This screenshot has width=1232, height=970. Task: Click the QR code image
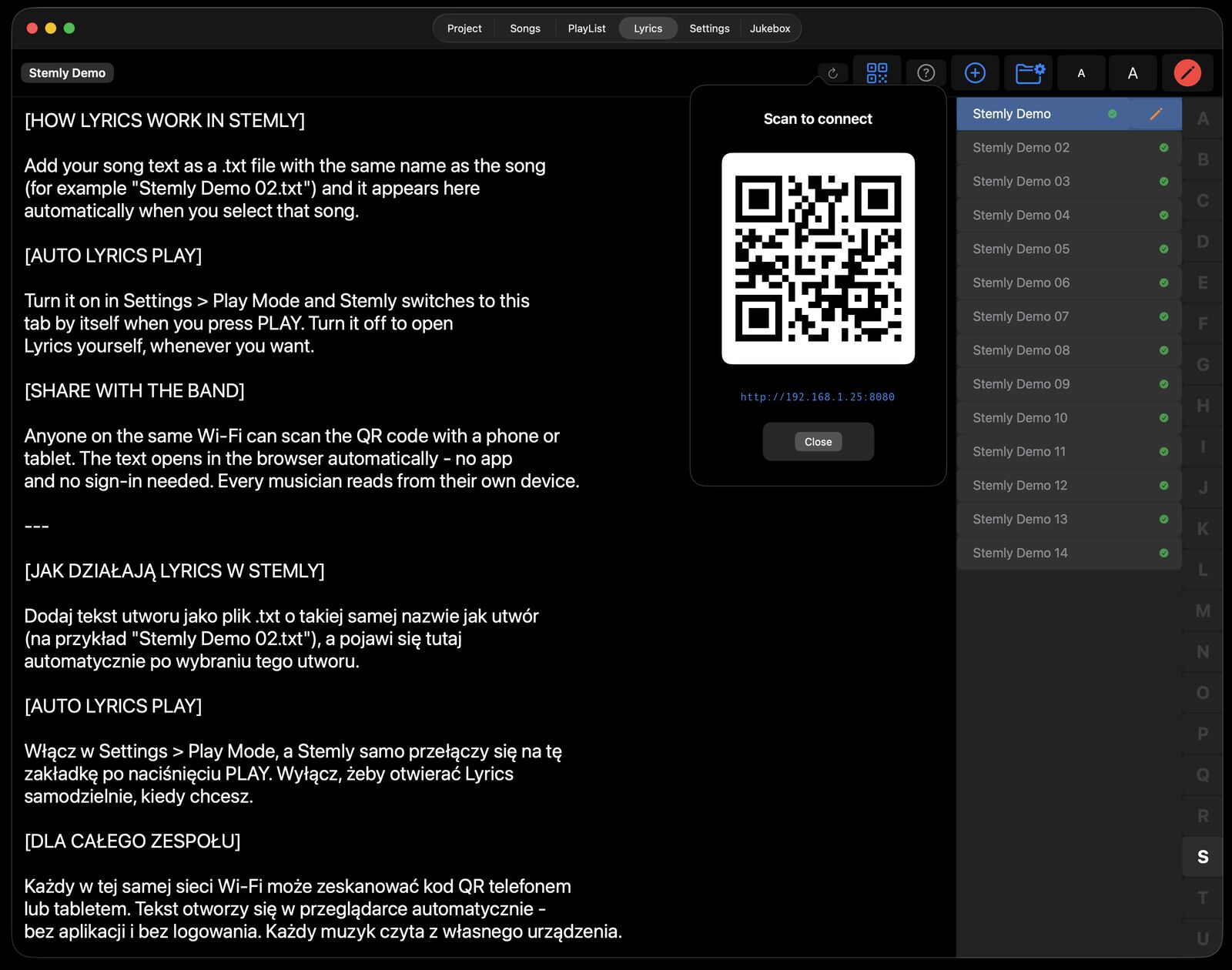tap(818, 259)
